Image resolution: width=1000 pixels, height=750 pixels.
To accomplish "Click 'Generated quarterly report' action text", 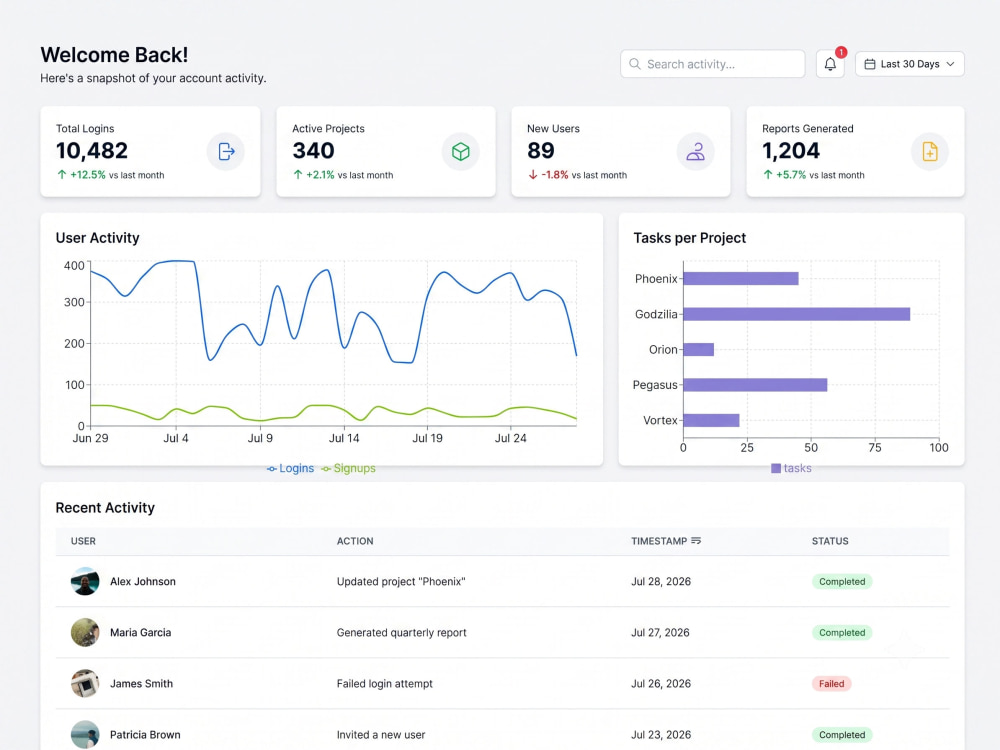I will point(401,632).
